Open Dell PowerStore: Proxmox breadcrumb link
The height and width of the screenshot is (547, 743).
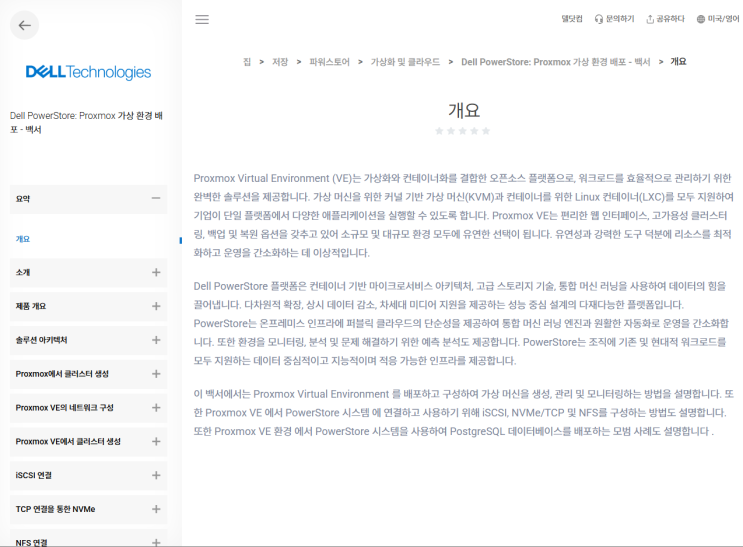556,62
